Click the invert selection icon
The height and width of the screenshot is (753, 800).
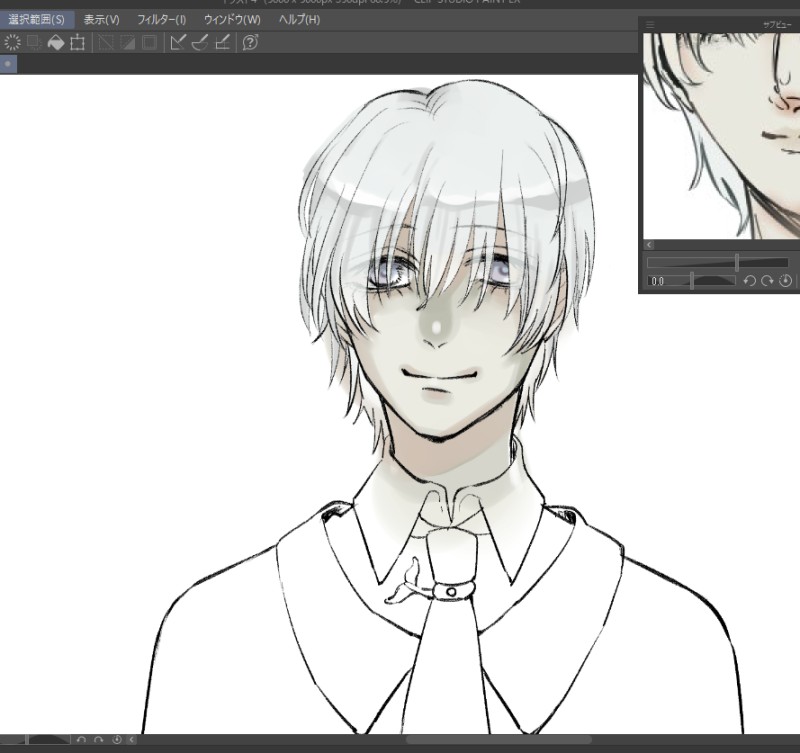point(128,42)
